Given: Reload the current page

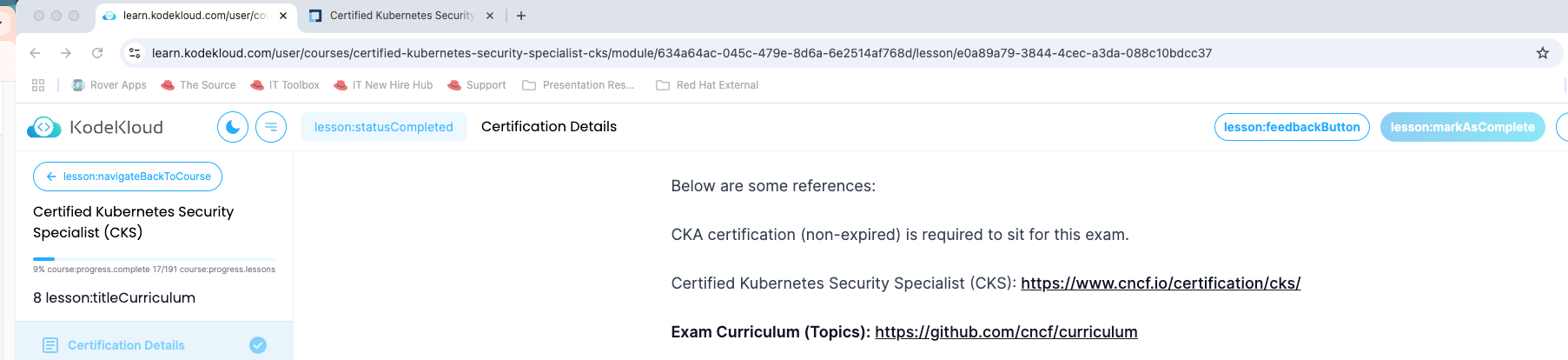Looking at the screenshot, I should pyautogui.click(x=97, y=53).
